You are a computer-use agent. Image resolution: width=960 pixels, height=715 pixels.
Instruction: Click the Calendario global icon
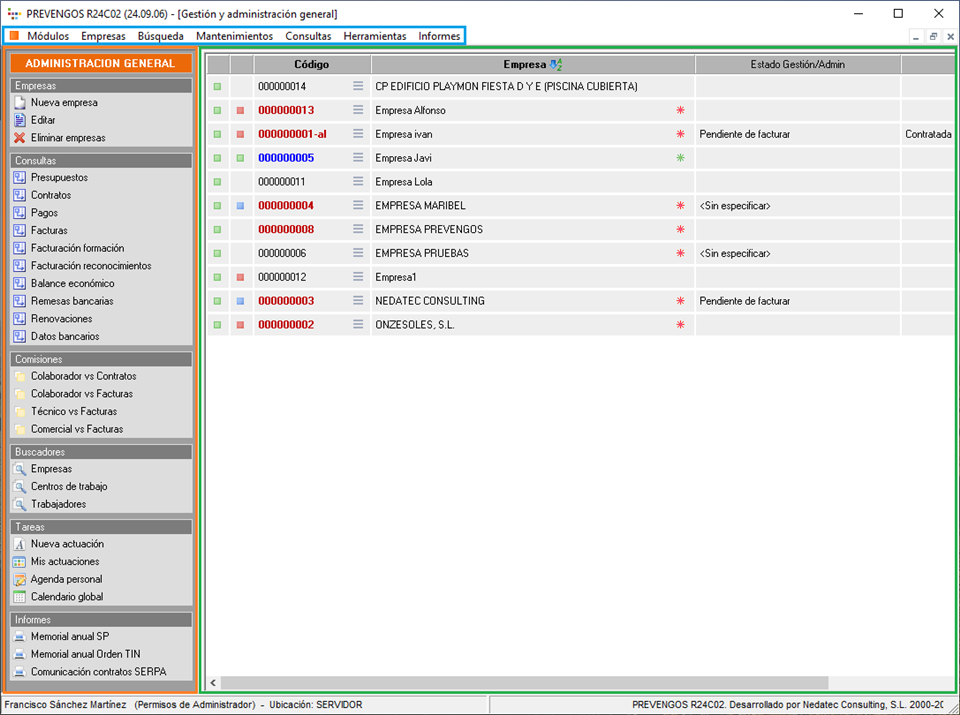[x=19, y=597]
